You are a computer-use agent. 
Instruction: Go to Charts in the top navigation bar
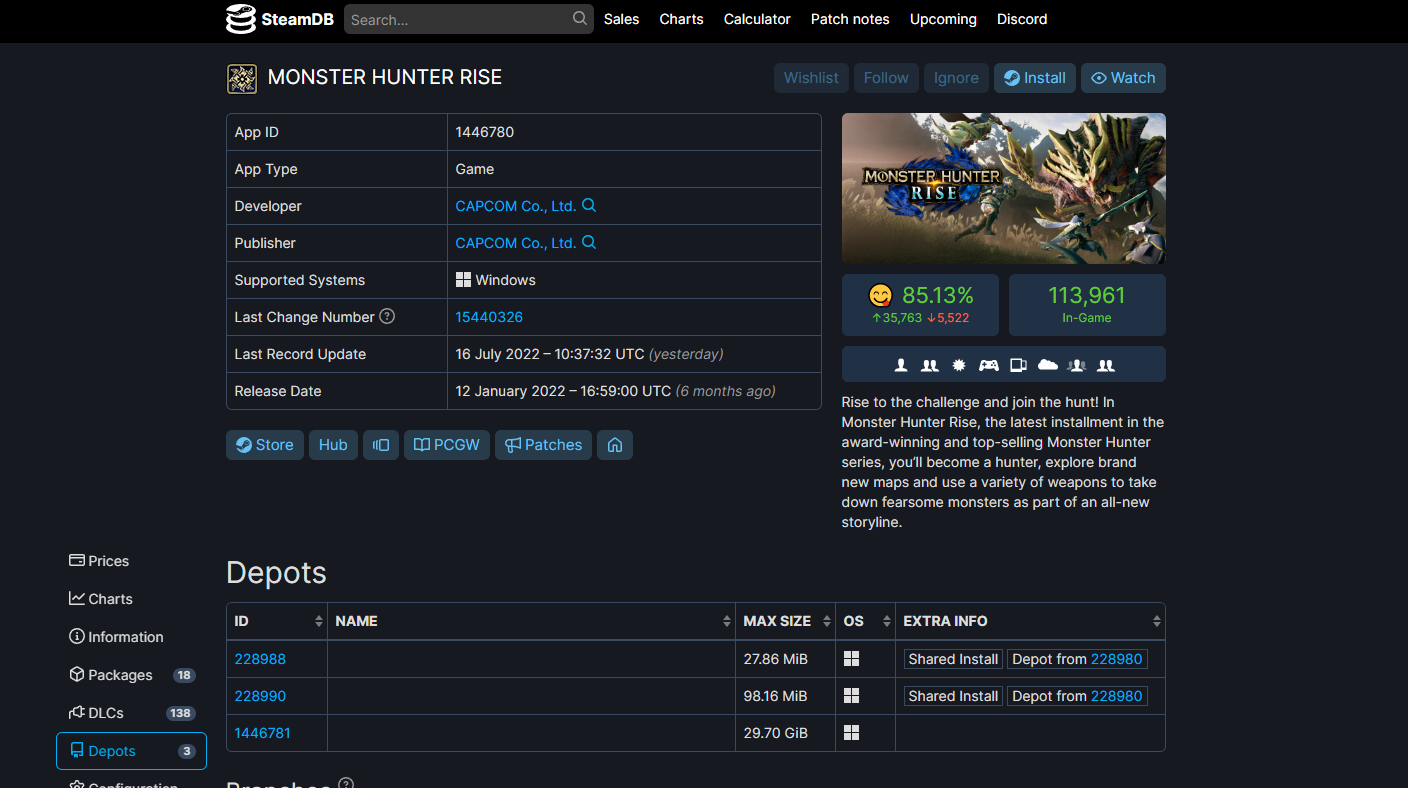(x=681, y=19)
